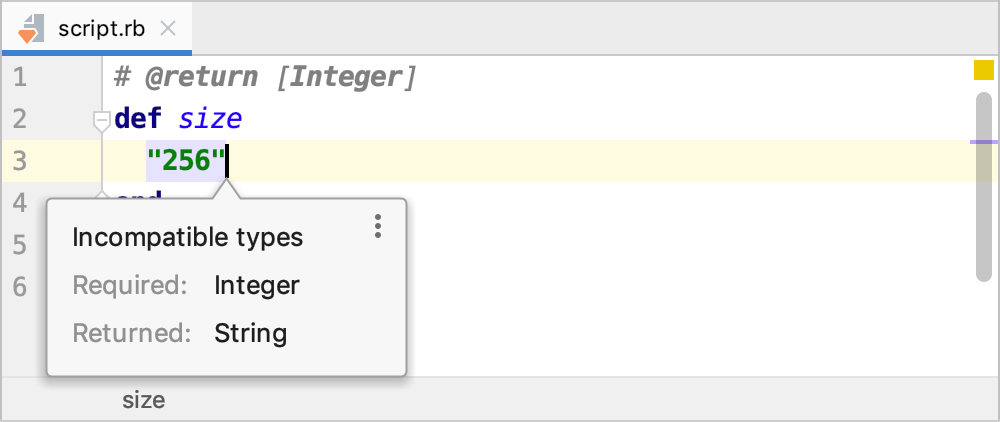Screen dimensions: 1000x422
Task: Click the Integer required type in tooltip
Action: coord(257,286)
